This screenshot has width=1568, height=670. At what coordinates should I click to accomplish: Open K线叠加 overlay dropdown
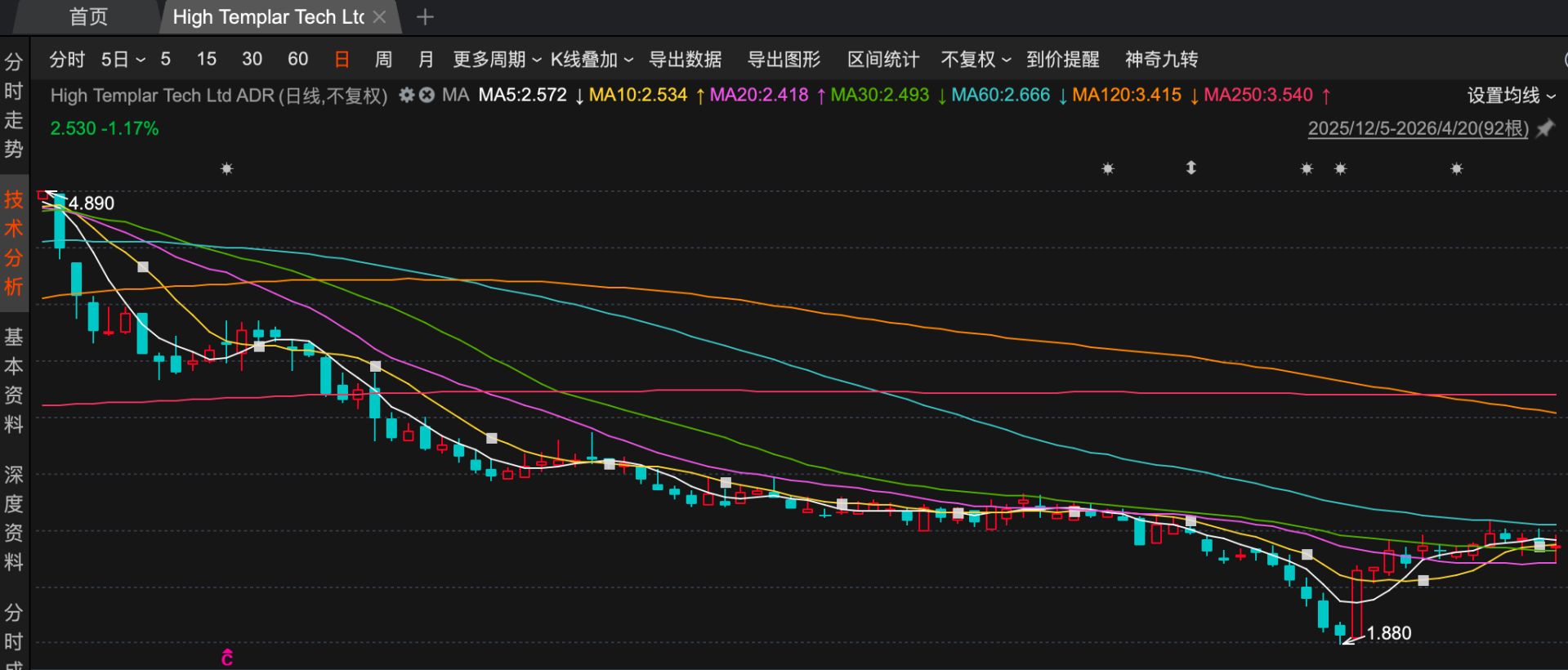coord(592,60)
